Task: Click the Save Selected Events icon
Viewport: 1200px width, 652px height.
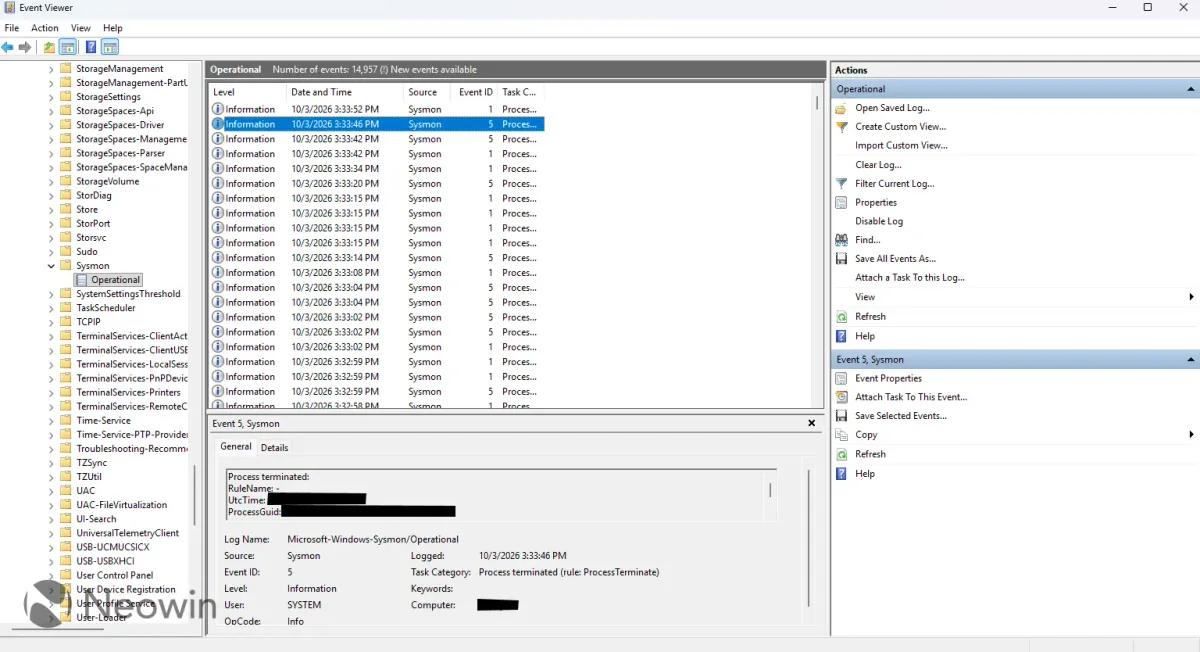Action: 841,416
